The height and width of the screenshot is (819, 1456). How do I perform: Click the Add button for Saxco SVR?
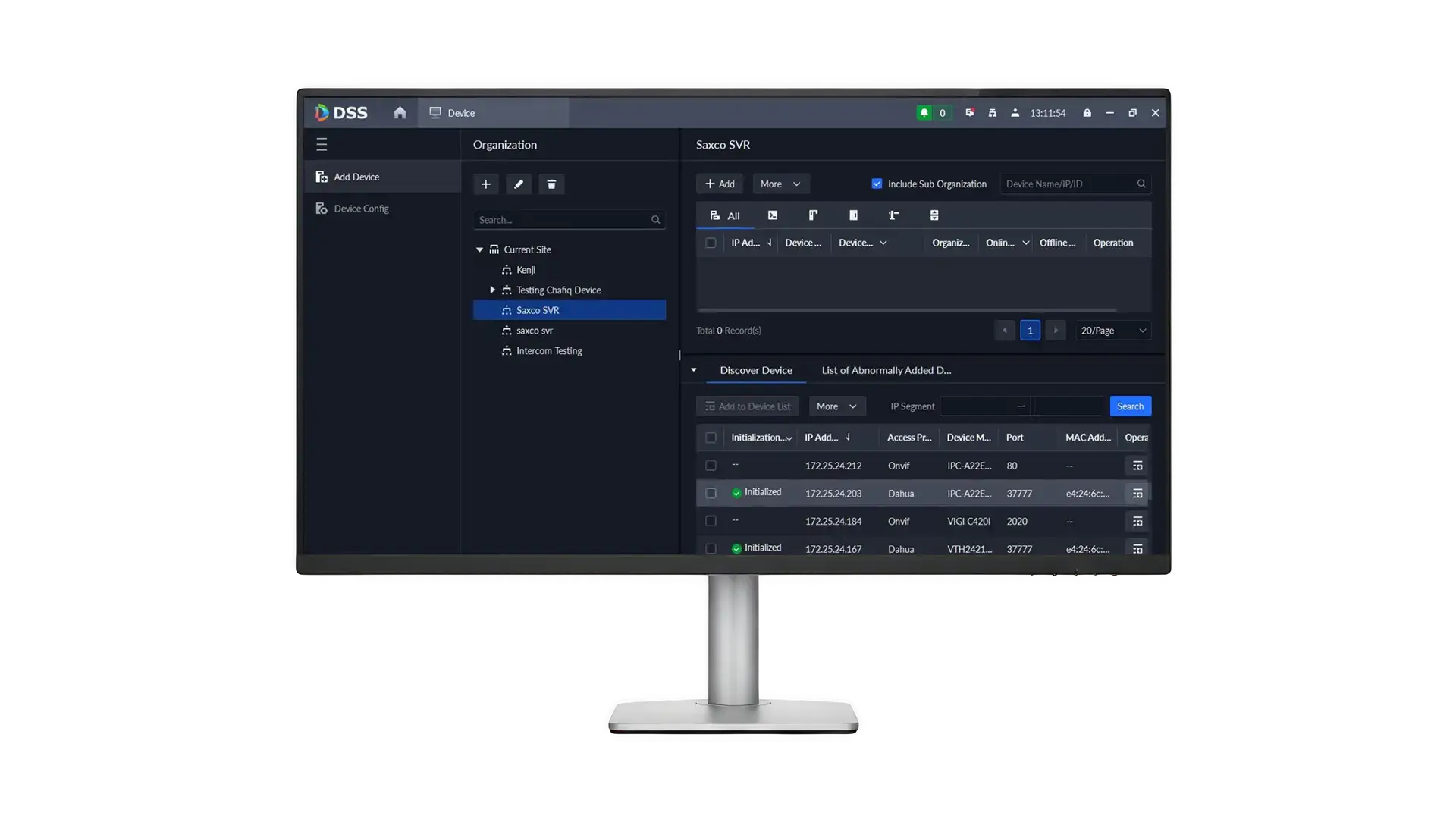point(719,184)
